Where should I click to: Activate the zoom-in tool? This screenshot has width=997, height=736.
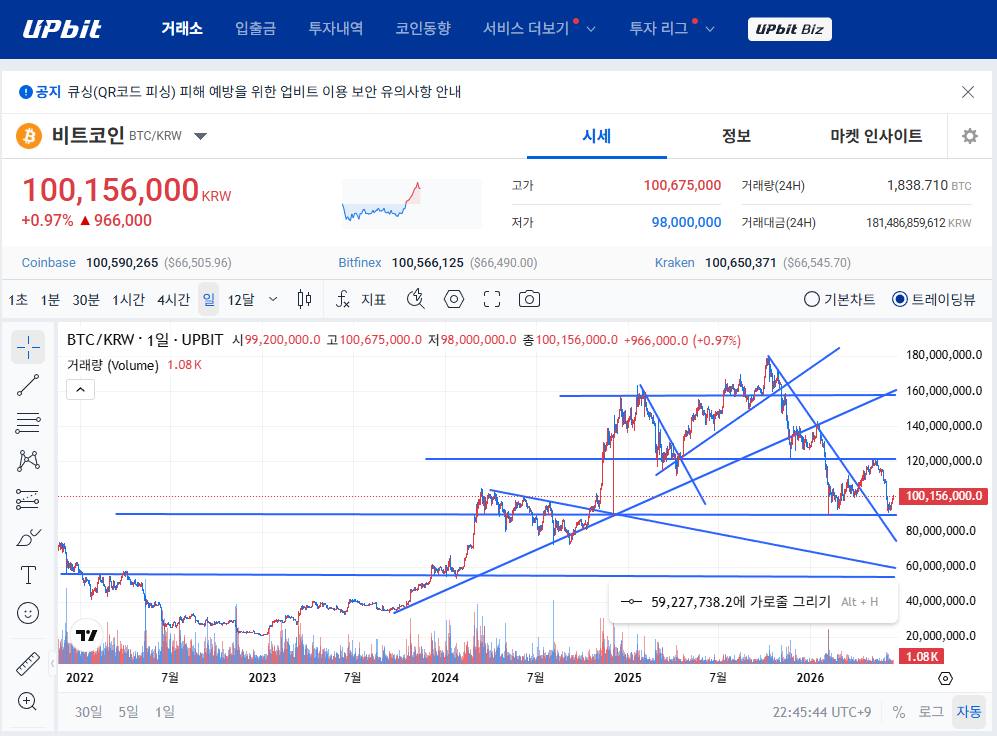coord(27,702)
